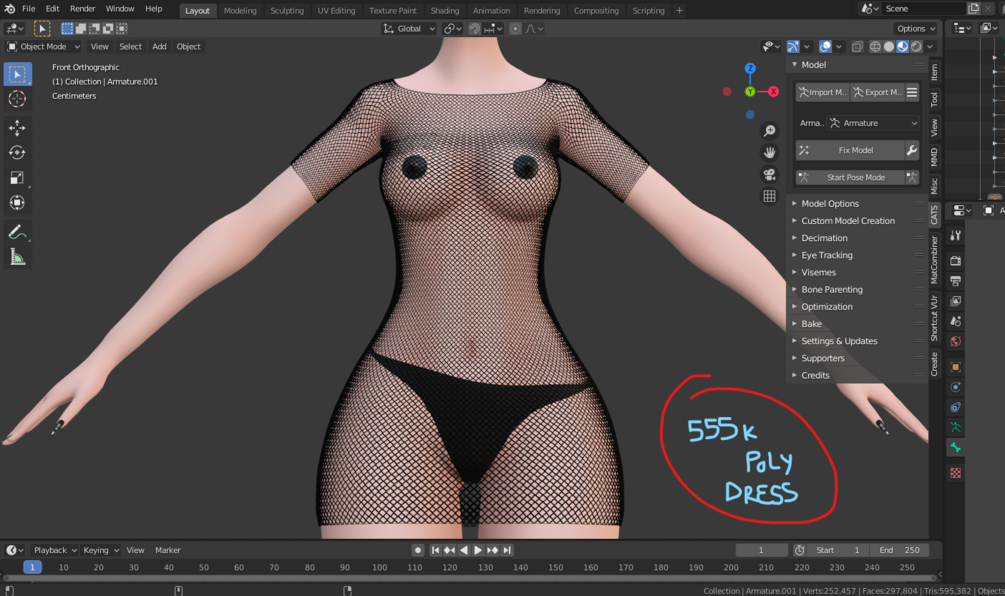This screenshot has height=596, width=1005.
Task: Click the Start Pose Mode button
Action: click(x=850, y=178)
